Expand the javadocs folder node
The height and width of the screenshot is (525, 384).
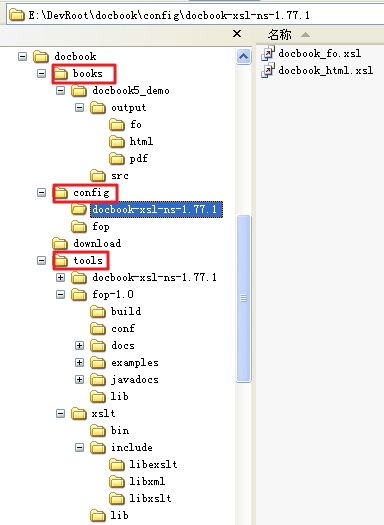(80, 380)
